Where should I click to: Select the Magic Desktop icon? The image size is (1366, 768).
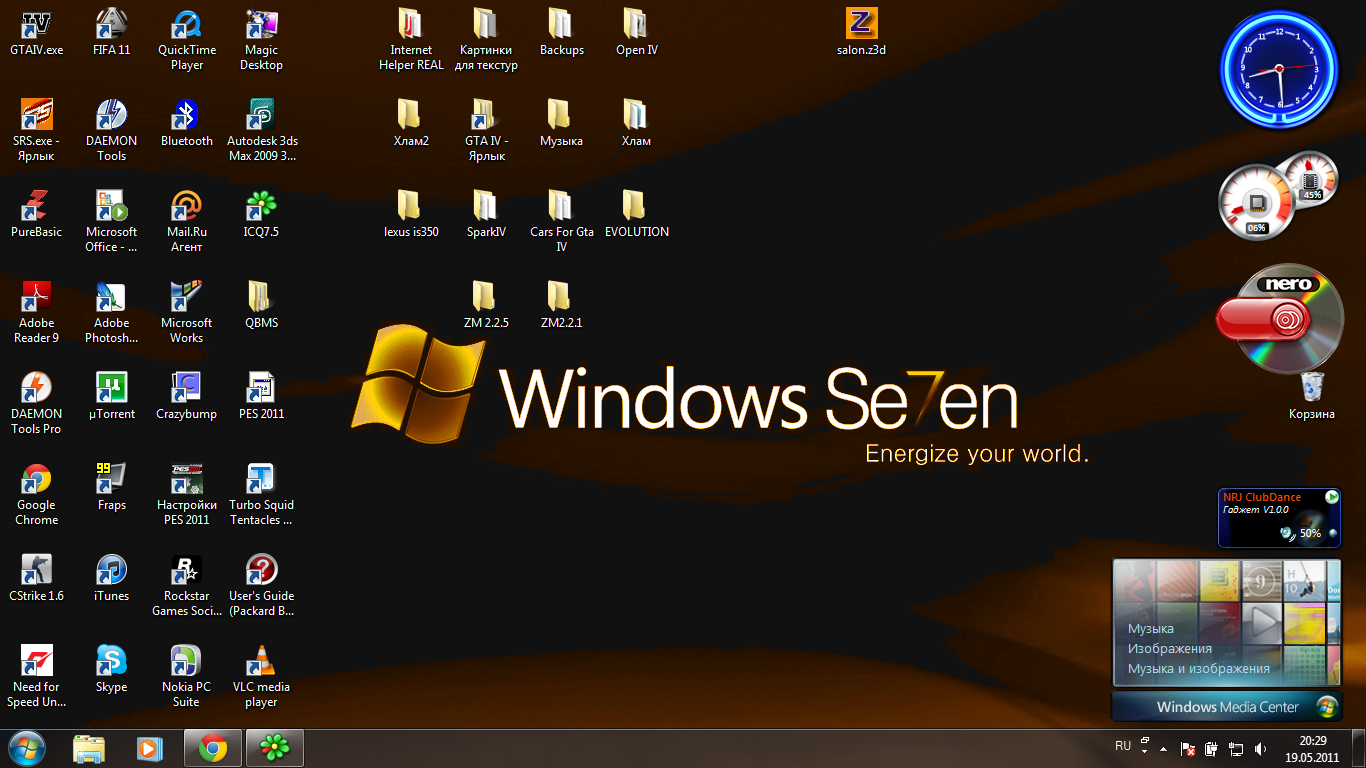click(x=261, y=40)
